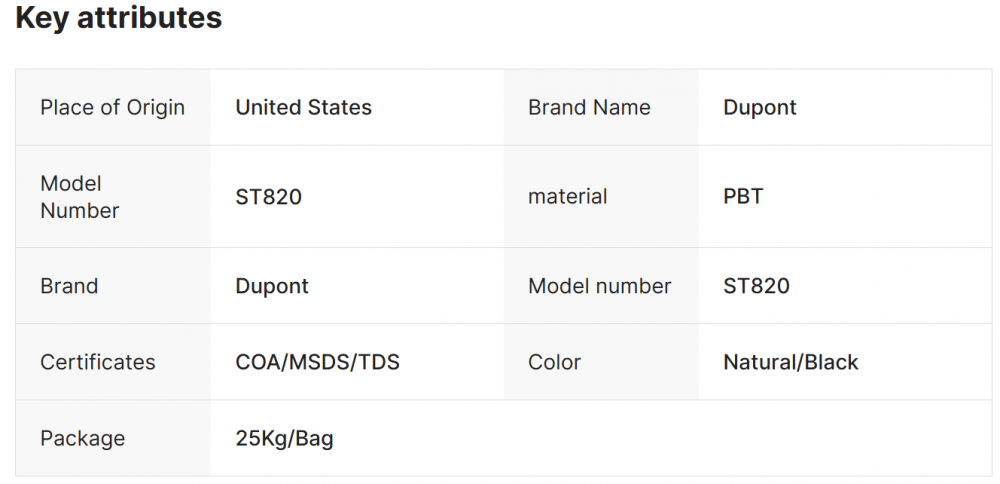The image size is (1000, 484).
Task: Click the Certificates label
Action: [98, 362]
